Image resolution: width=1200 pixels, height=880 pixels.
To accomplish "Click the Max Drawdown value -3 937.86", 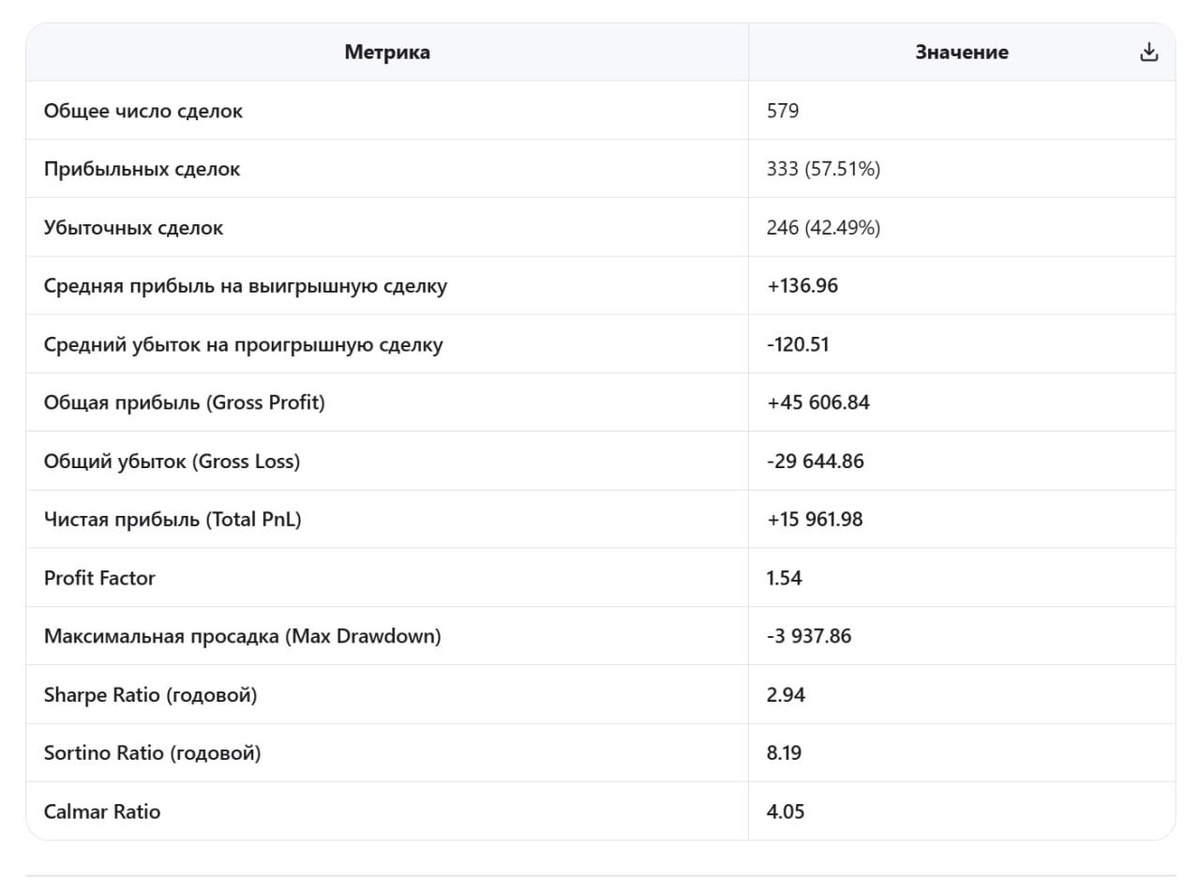I will click(x=809, y=636).
